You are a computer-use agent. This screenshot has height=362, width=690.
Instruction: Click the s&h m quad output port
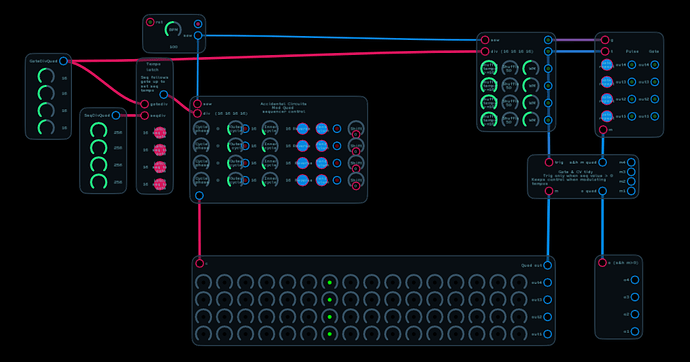pyautogui.click(x=602, y=162)
